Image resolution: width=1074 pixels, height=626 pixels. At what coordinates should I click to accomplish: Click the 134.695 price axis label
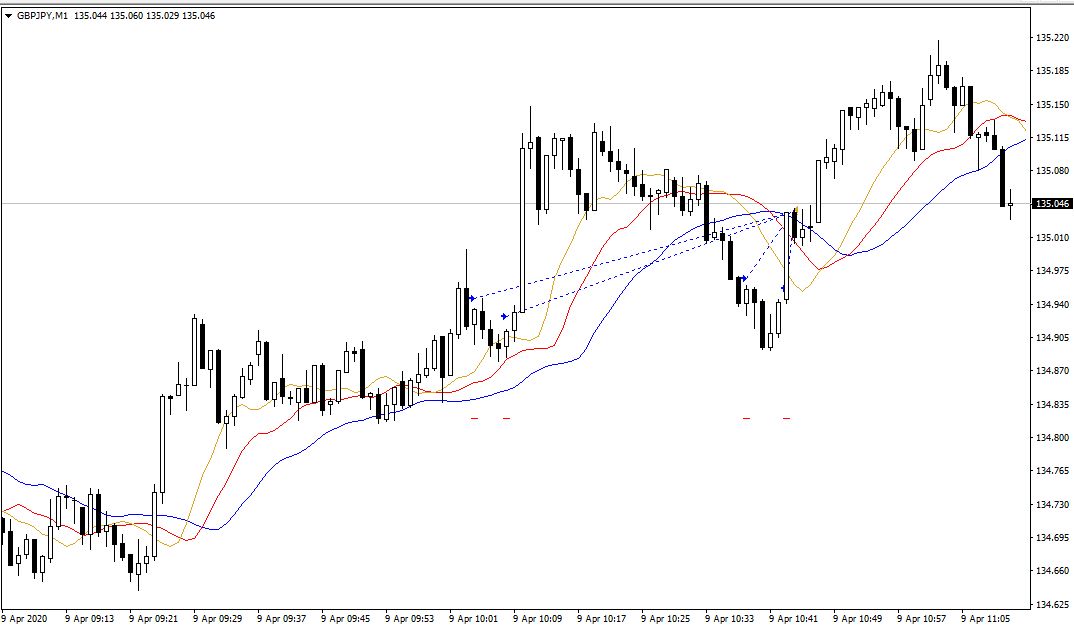(x=1053, y=538)
